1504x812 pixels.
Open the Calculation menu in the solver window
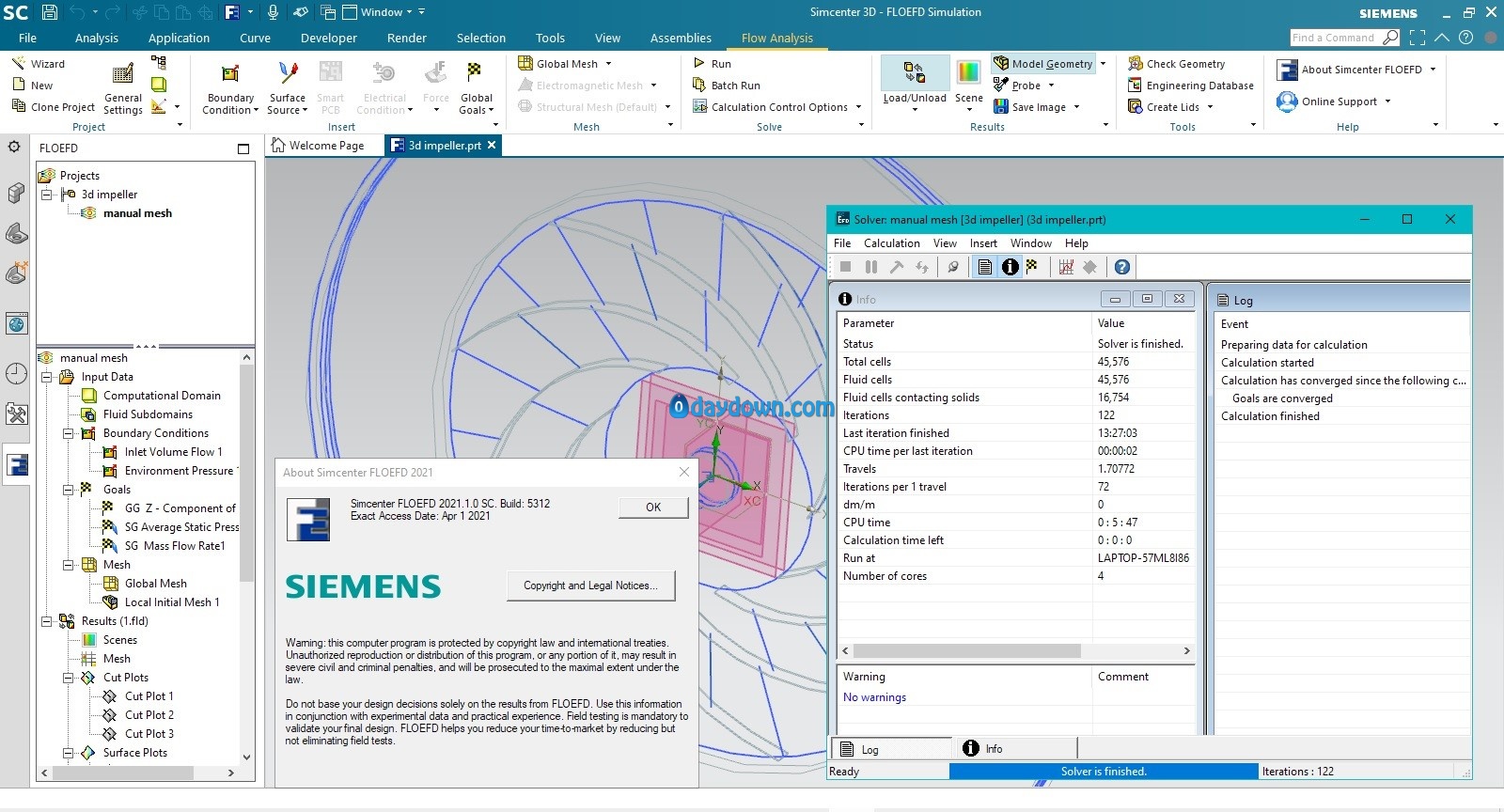tap(892, 243)
